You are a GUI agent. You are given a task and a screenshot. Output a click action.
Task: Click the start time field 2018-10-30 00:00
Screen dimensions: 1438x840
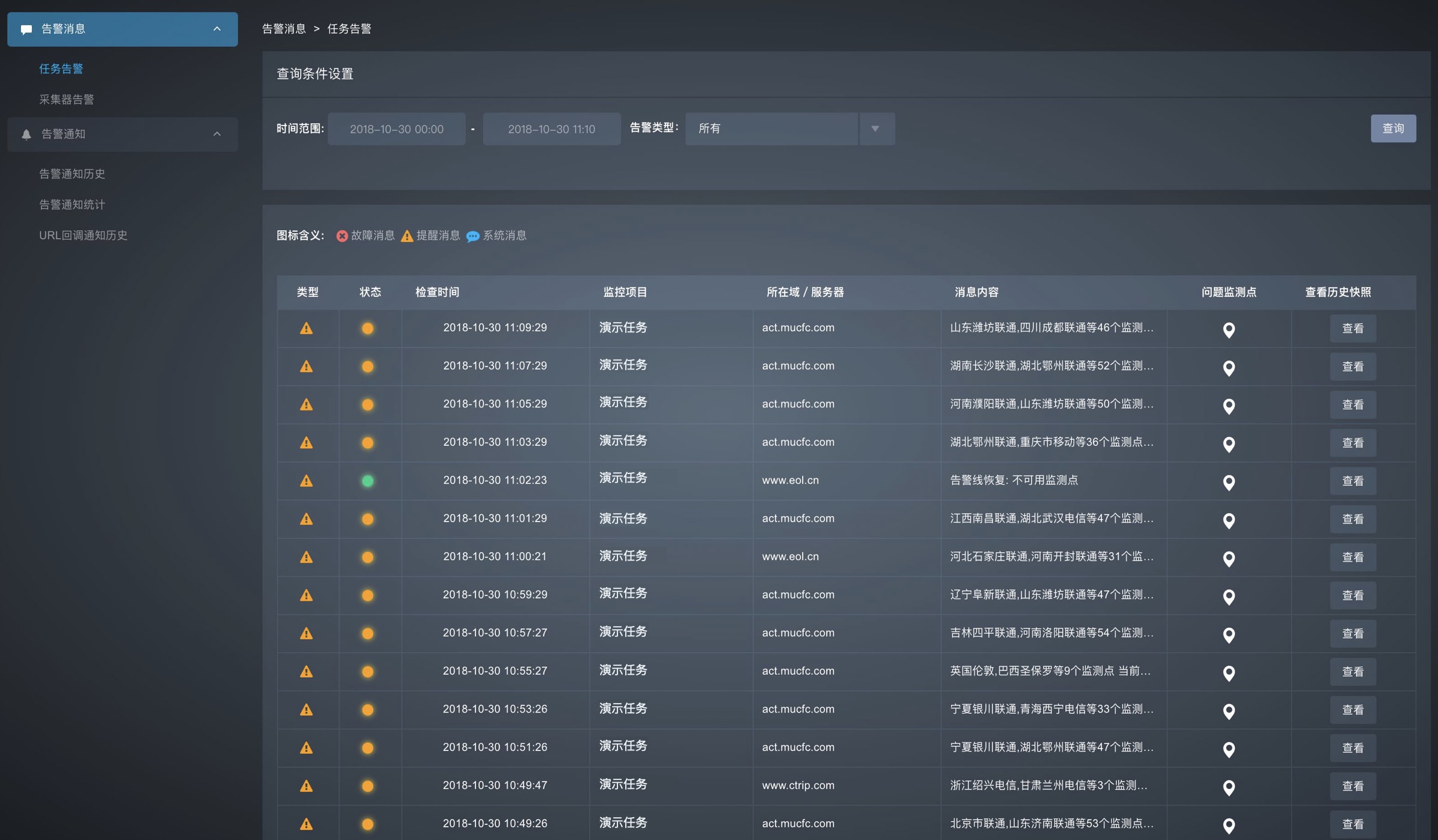coord(397,129)
